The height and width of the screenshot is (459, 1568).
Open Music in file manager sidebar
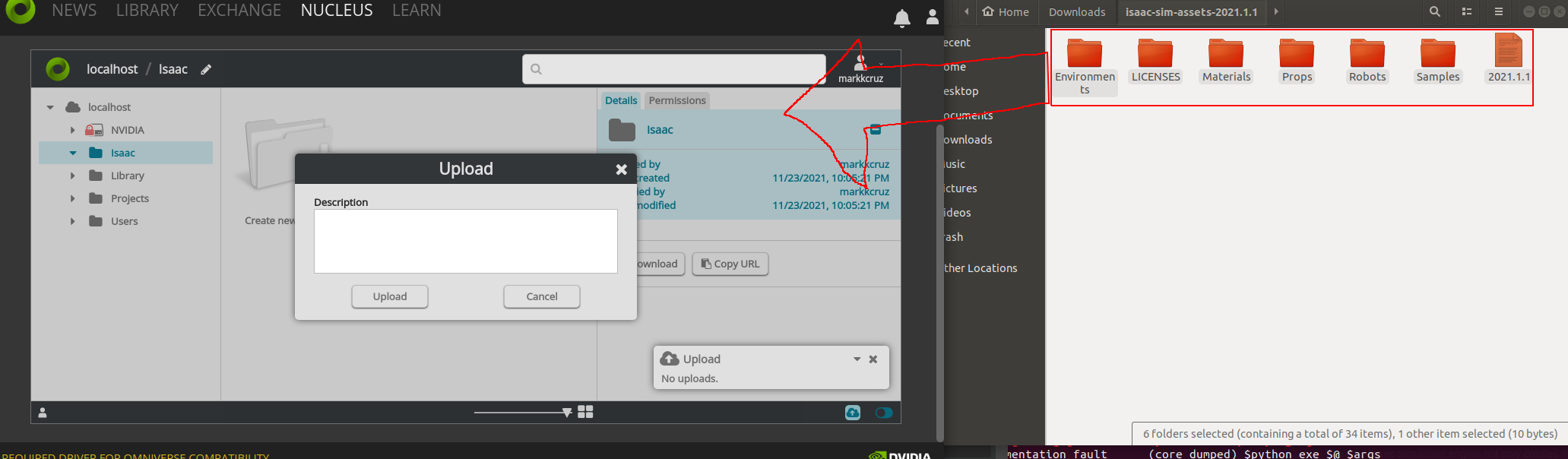955,164
